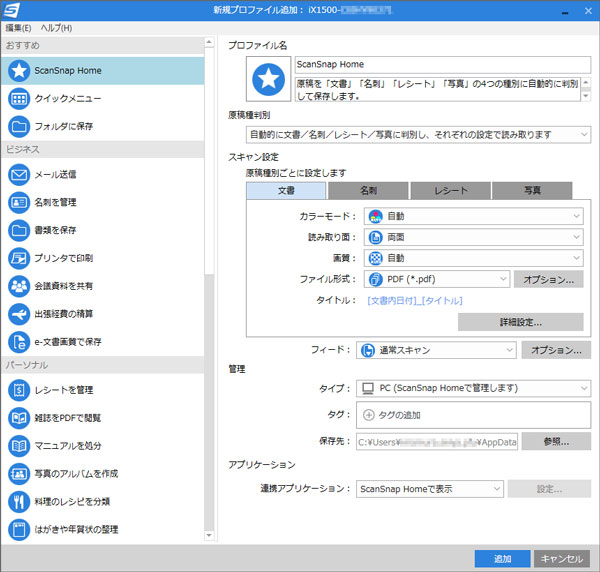Click the [文書内日付]_[タイトル] title link
Viewport: 600px width, 572px height.
415,301
